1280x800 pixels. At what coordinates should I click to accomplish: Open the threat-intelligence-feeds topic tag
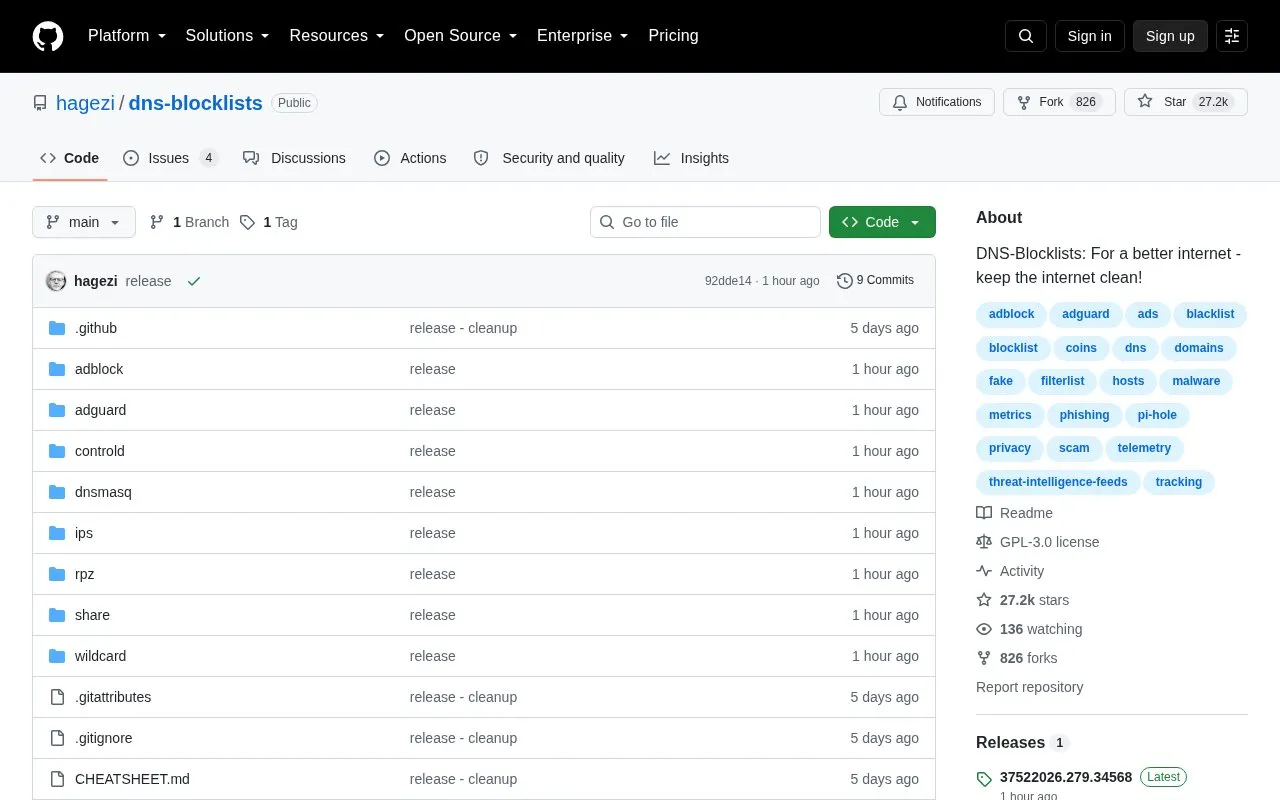[x=1058, y=482]
